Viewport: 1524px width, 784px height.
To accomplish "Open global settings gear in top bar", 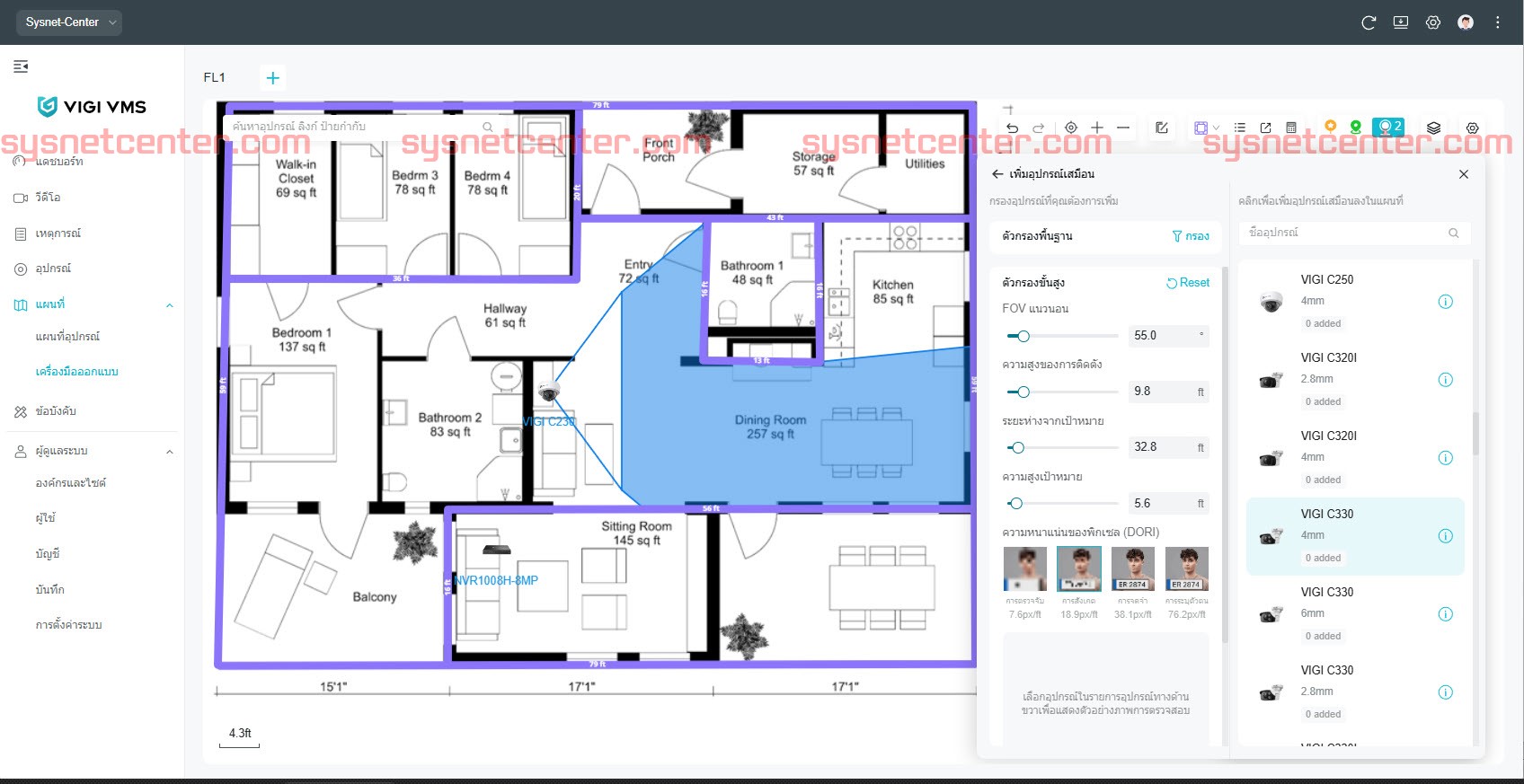I will pyautogui.click(x=1433, y=22).
